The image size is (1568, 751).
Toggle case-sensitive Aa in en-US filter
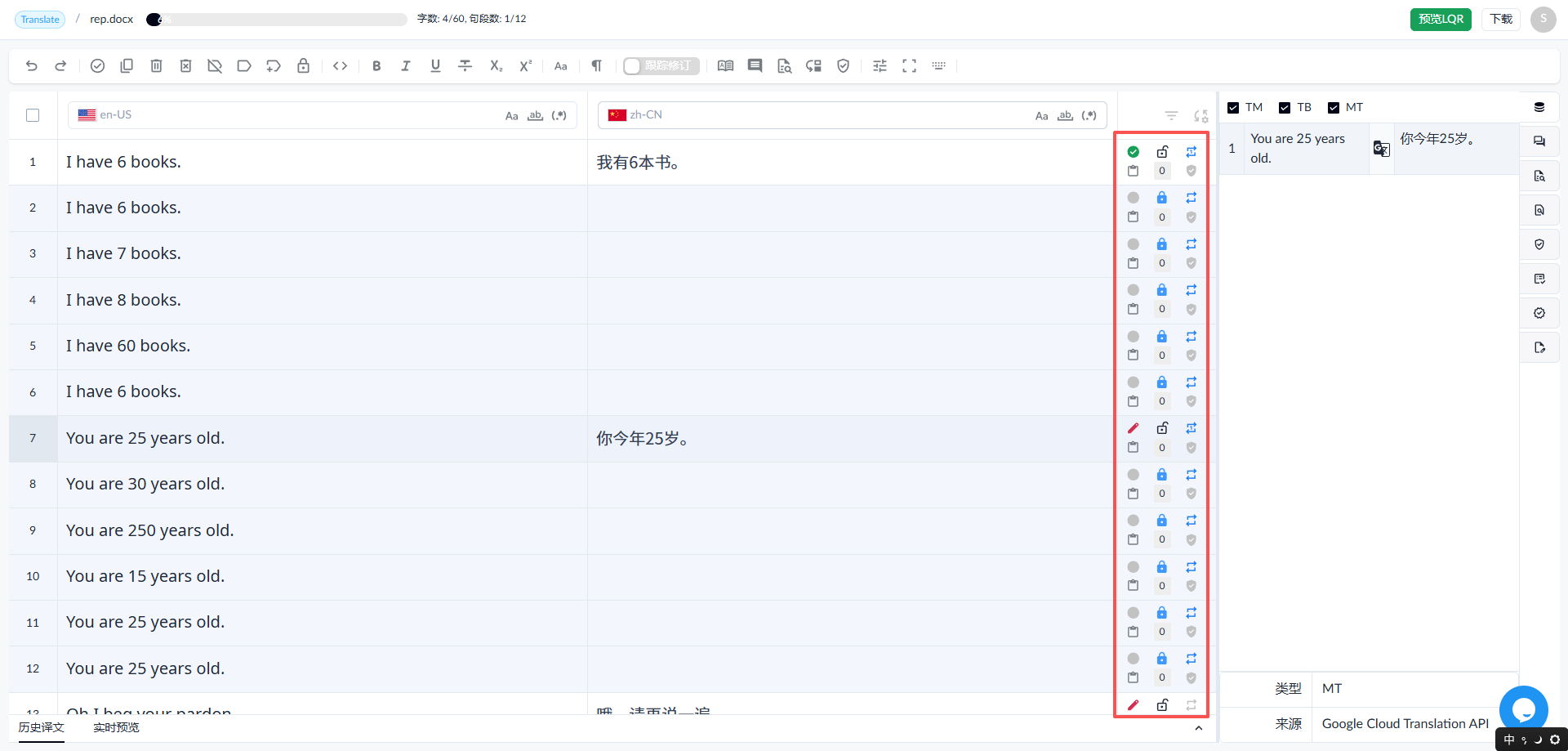tap(511, 116)
